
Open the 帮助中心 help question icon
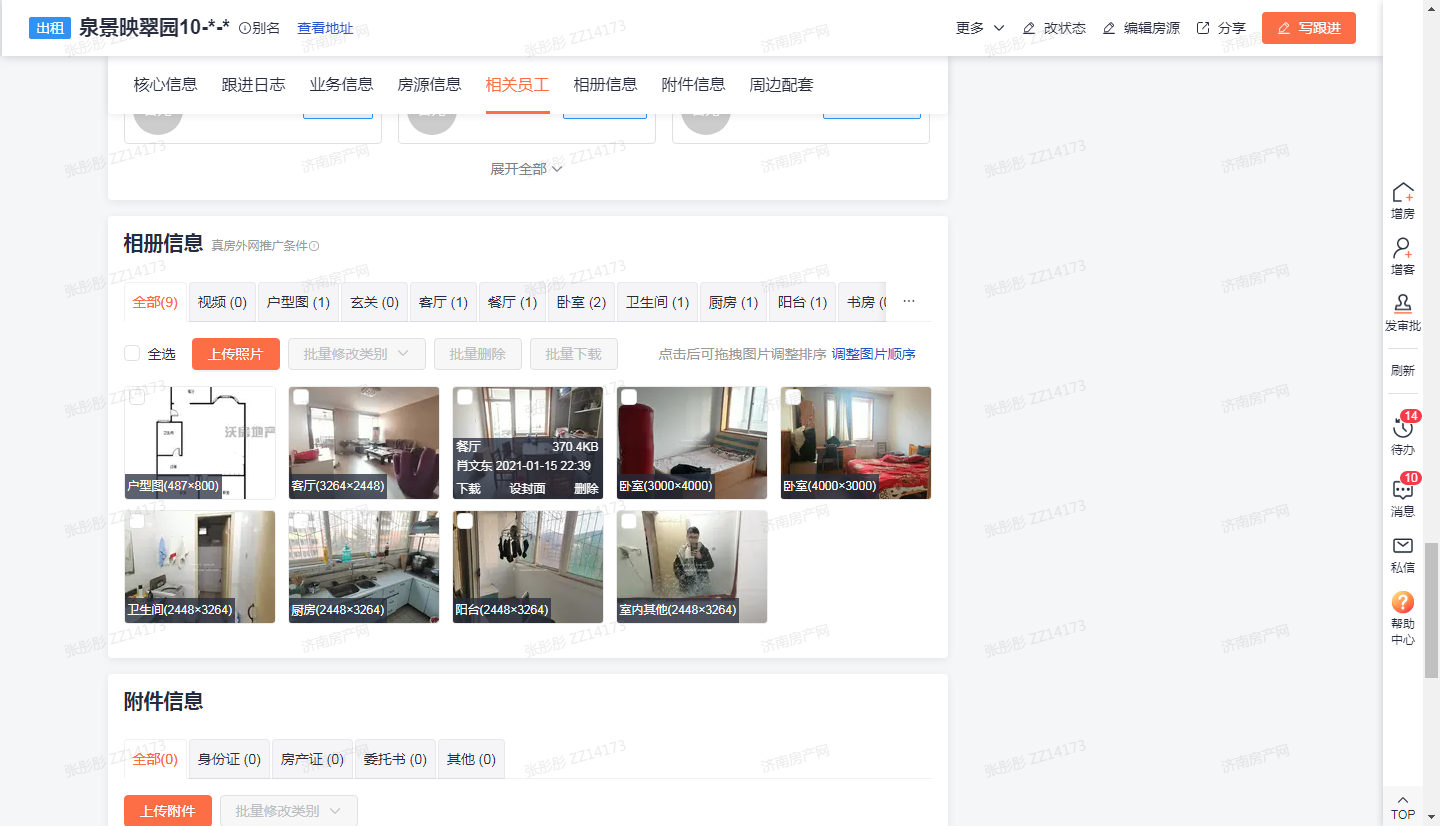pyautogui.click(x=1403, y=602)
